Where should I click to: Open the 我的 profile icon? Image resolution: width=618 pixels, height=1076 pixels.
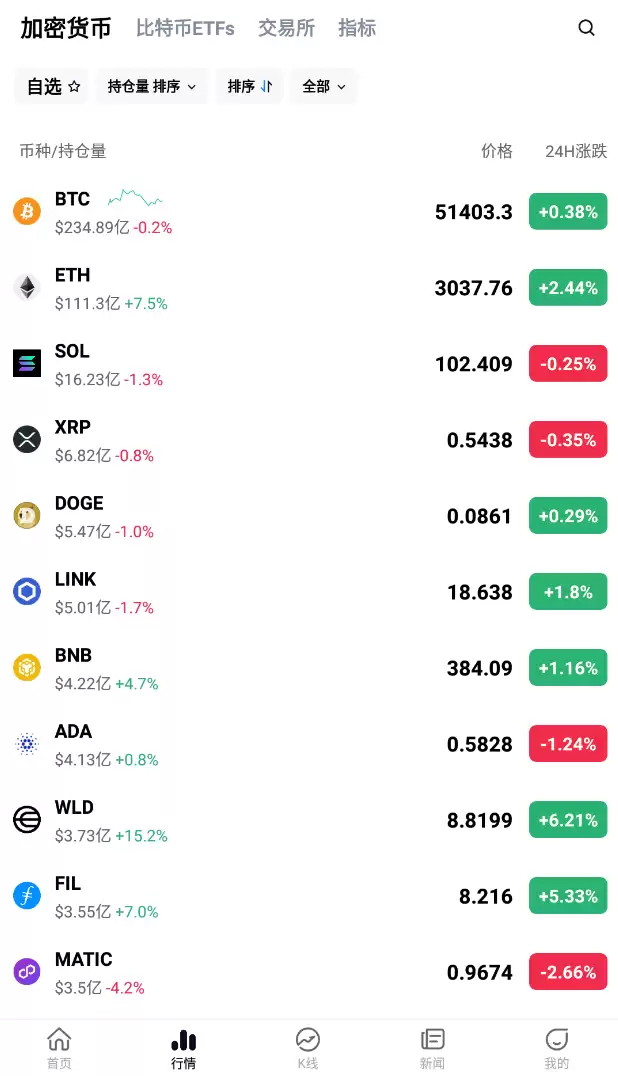pyautogui.click(x=557, y=1040)
